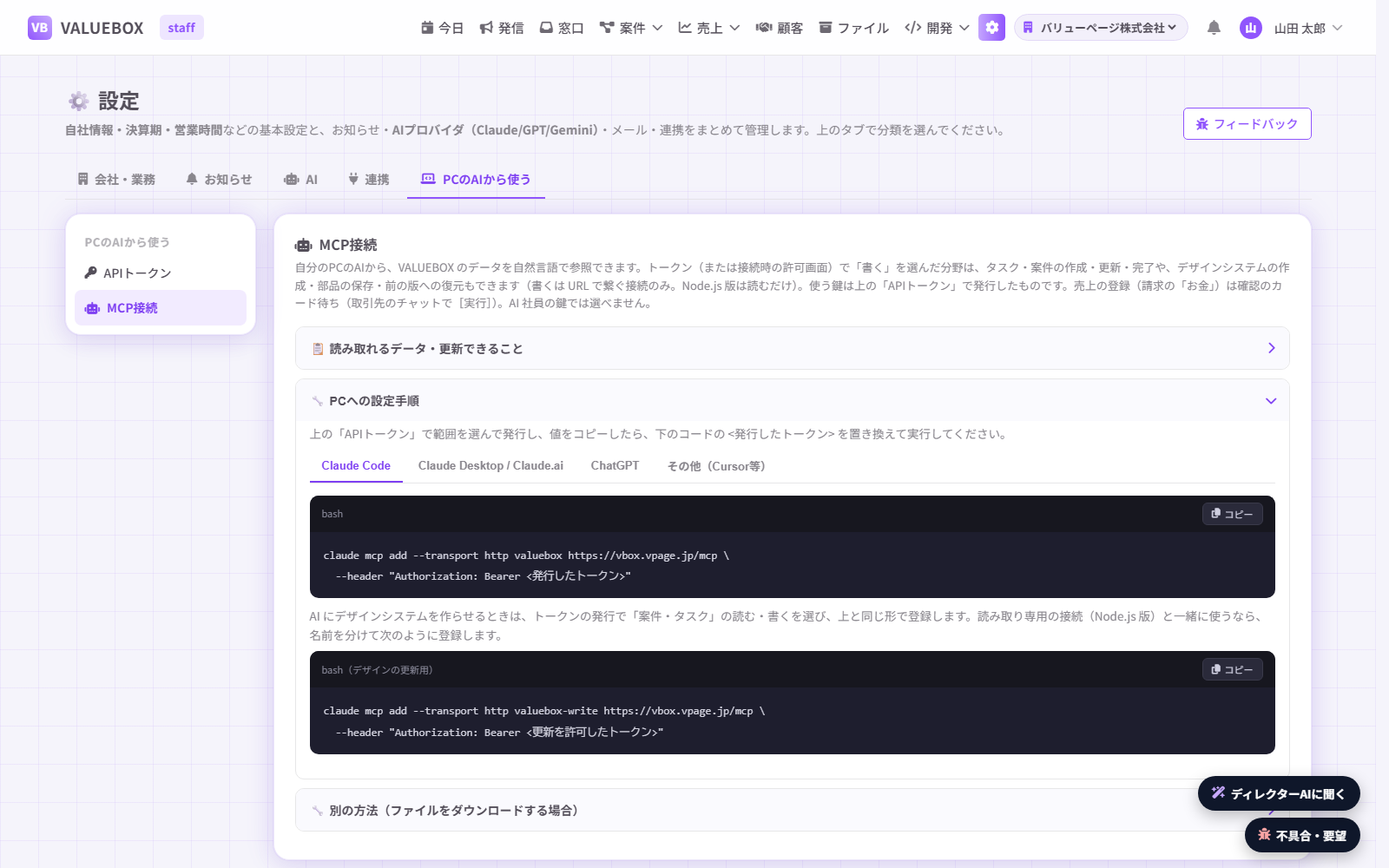Expand the 案件 dropdown menu
This screenshot has height=868, width=1389.
[631, 28]
